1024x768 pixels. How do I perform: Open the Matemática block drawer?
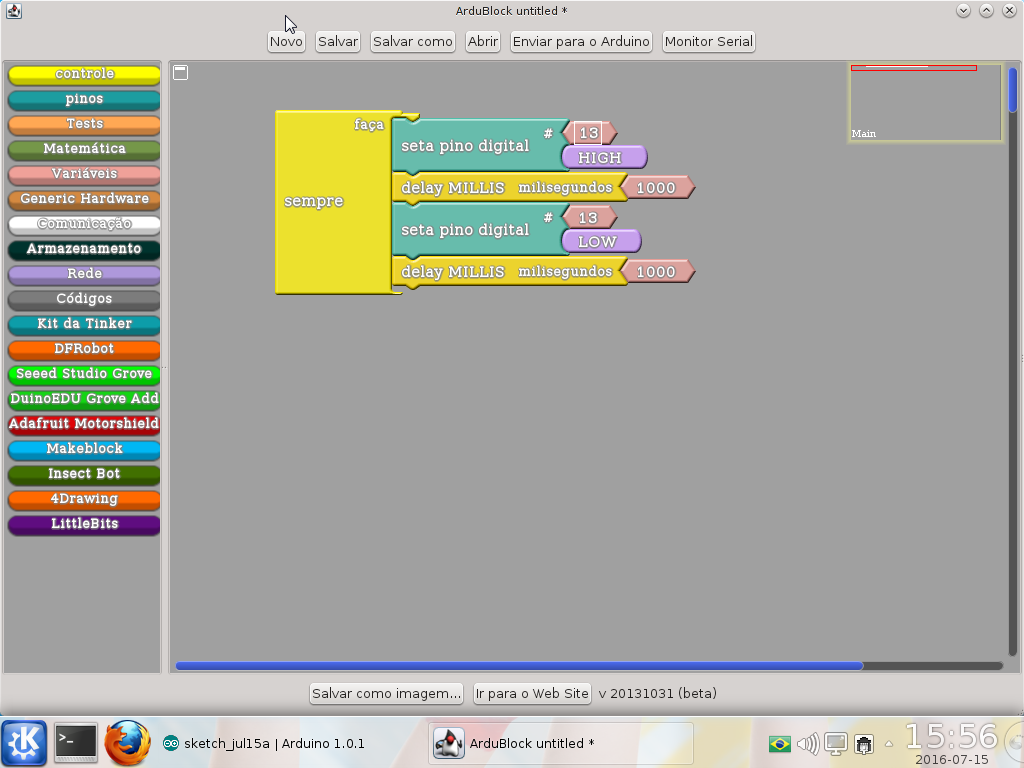pos(84,149)
